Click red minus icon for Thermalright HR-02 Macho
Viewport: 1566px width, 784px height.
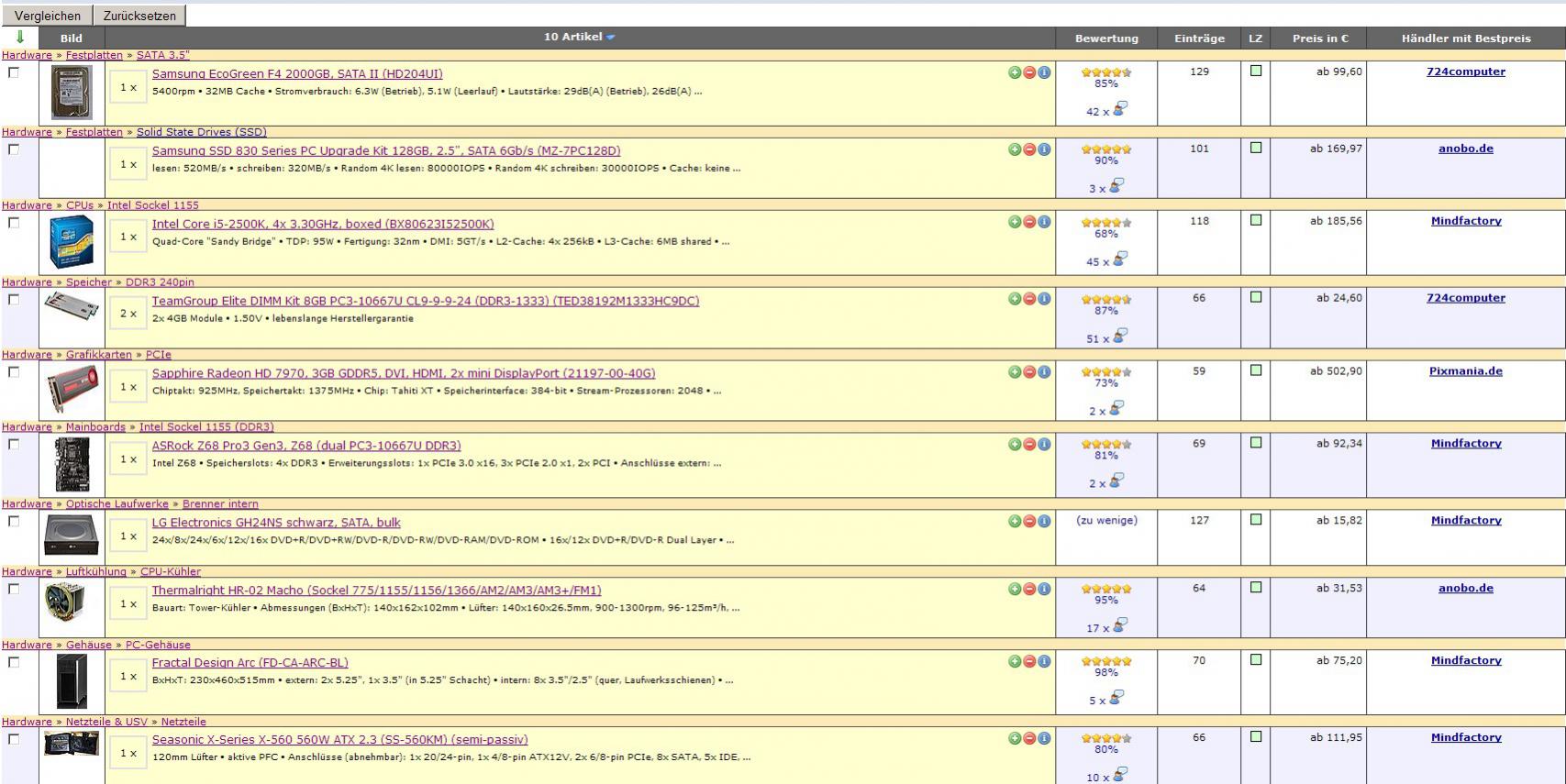(1029, 590)
